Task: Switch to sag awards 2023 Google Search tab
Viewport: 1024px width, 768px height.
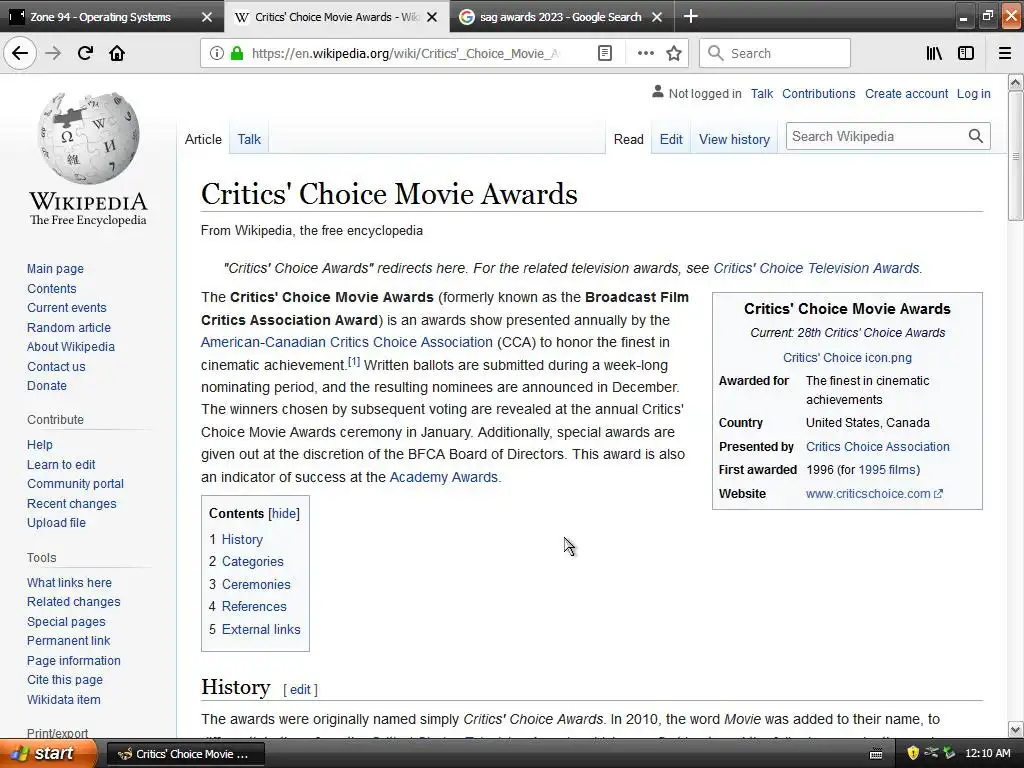Action: click(560, 17)
